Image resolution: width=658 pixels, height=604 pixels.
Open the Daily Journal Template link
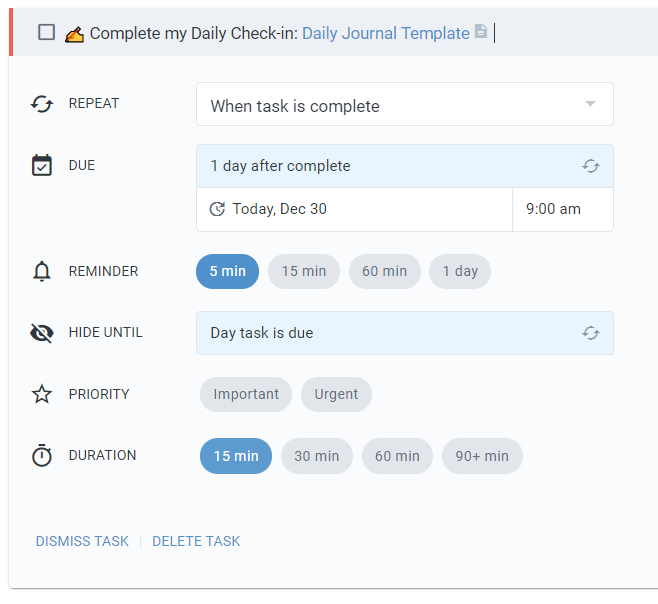[385, 33]
